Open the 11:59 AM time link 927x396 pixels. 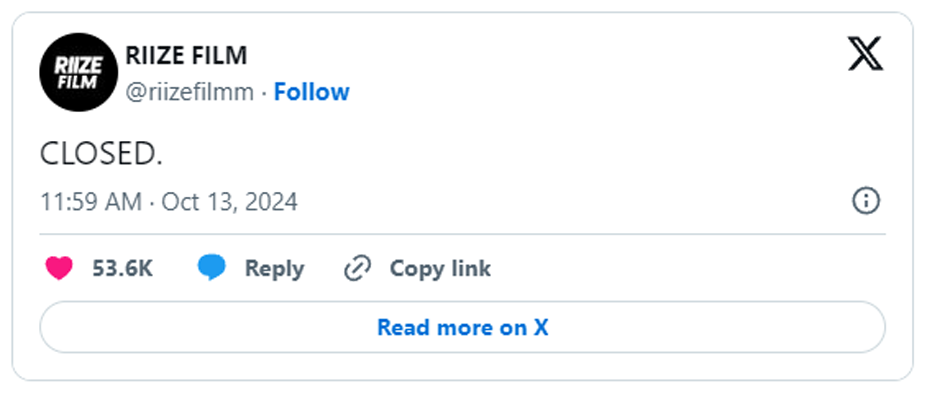pos(91,202)
